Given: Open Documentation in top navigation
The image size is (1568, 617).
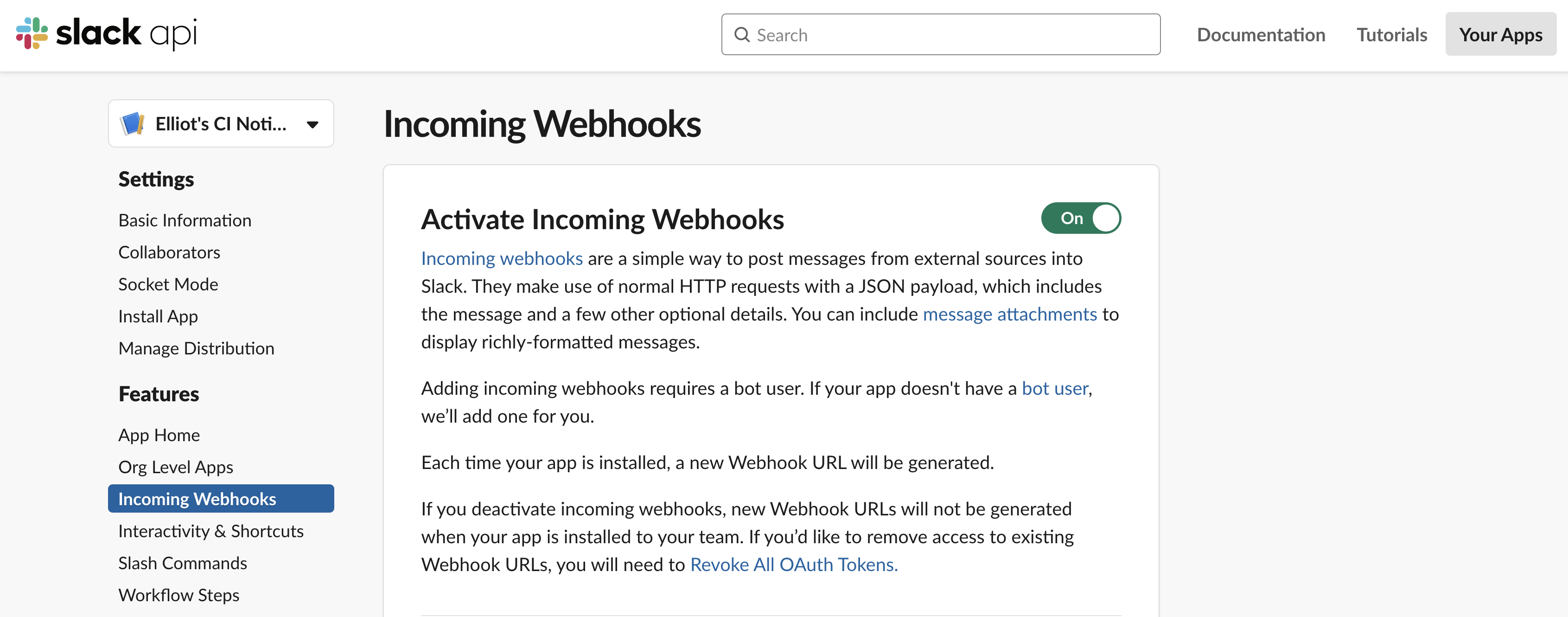Looking at the screenshot, I should pos(1261,35).
